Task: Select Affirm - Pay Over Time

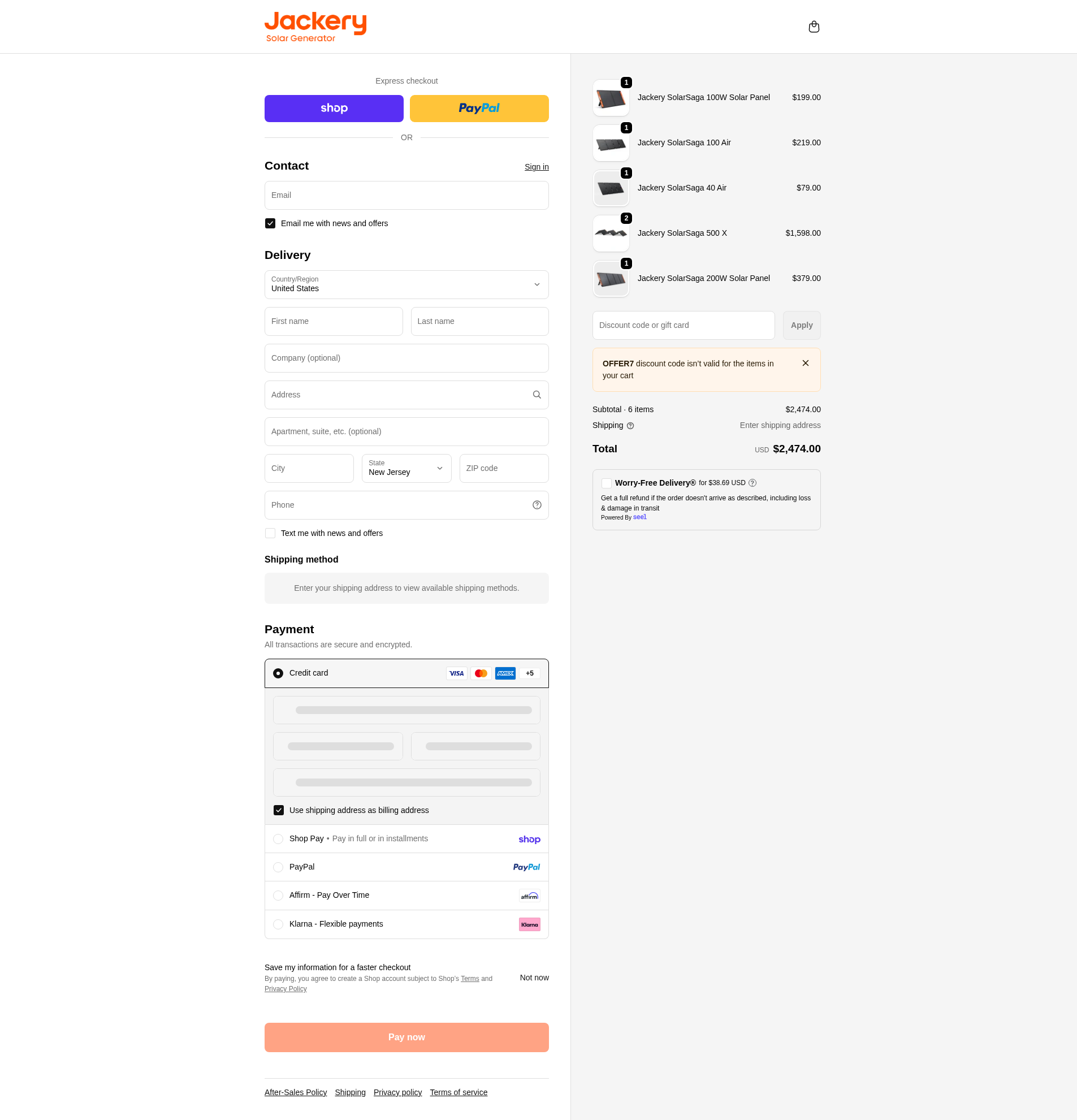Action: coord(278,896)
